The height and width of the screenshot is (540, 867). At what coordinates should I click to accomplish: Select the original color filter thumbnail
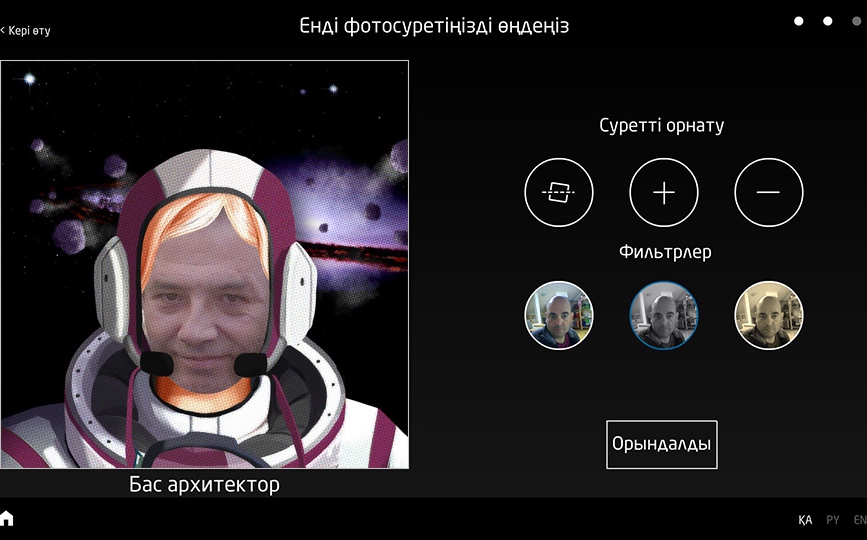pyautogui.click(x=558, y=315)
